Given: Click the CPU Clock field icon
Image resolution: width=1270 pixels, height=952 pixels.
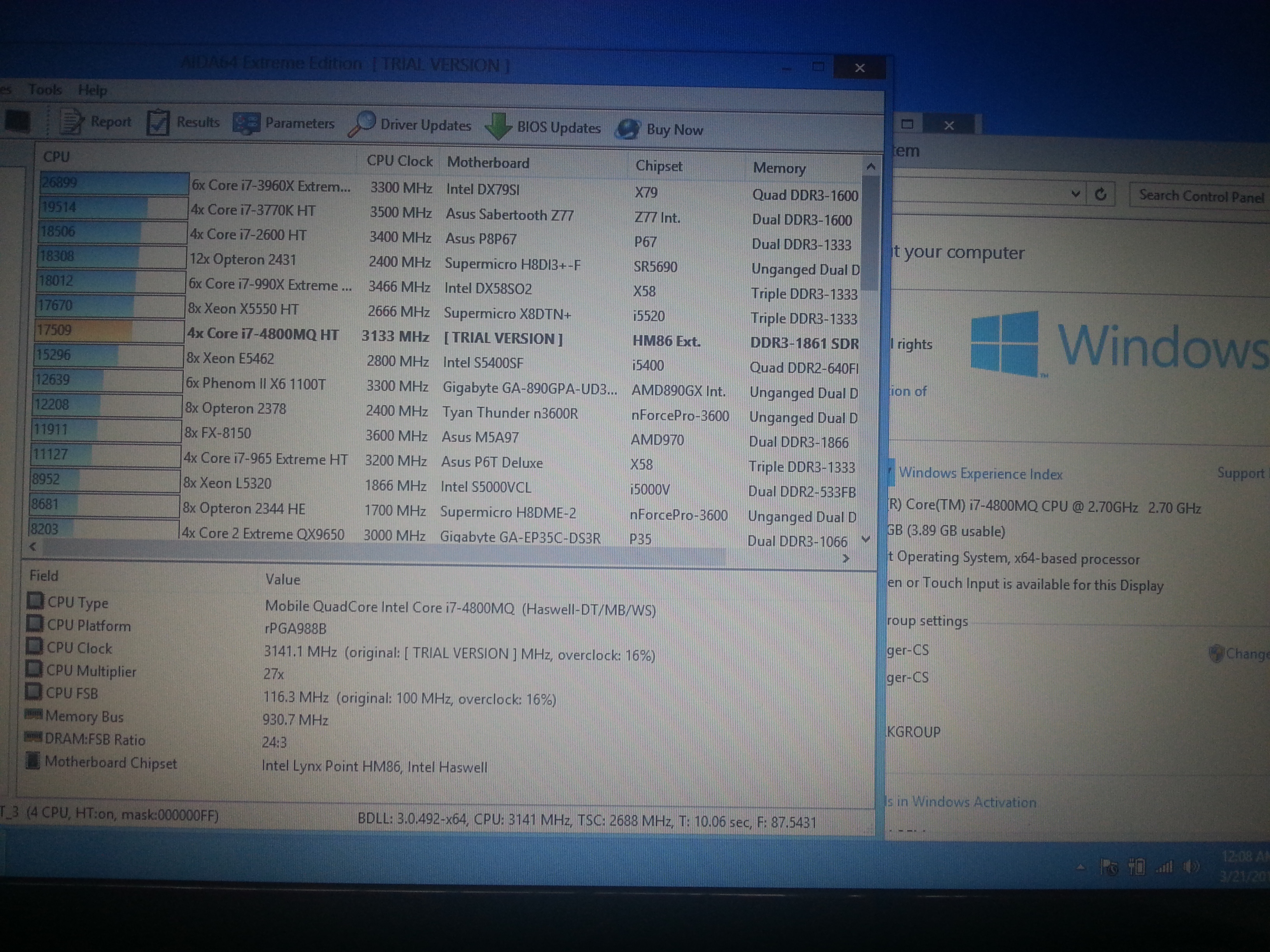Looking at the screenshot, I should (35, 646).
